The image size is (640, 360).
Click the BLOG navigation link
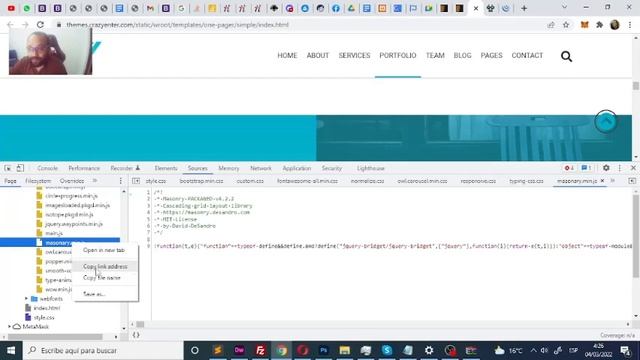click(462, 56)
